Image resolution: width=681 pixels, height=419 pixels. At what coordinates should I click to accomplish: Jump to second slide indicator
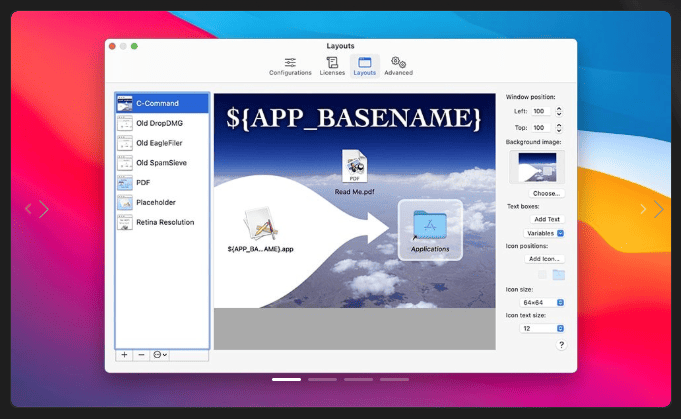322,379
